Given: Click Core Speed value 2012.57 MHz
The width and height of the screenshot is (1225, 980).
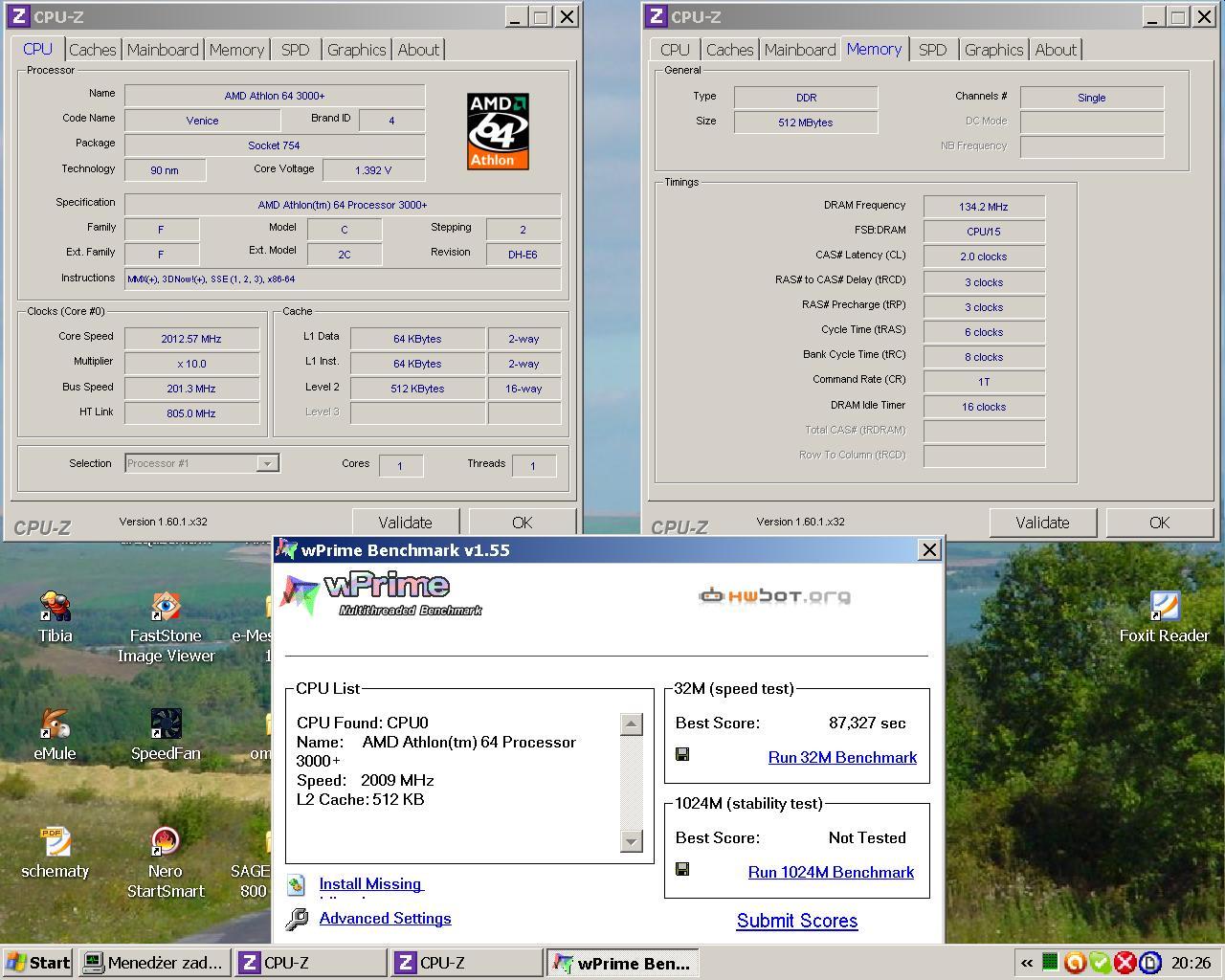Looking at the screenshot, I should [x=191, y=339].
